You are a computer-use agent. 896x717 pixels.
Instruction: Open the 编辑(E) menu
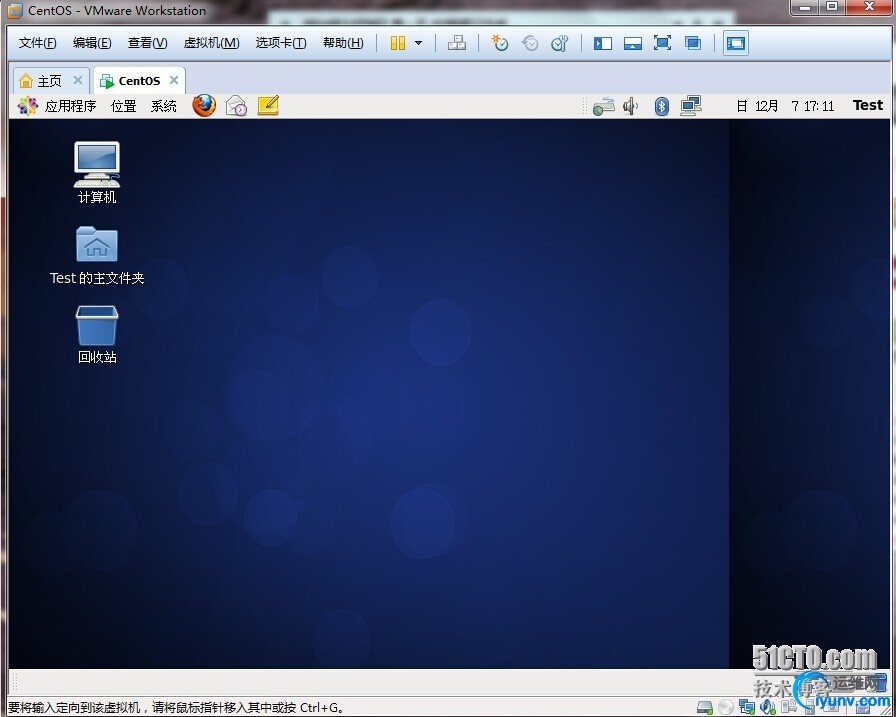point(92,43)
